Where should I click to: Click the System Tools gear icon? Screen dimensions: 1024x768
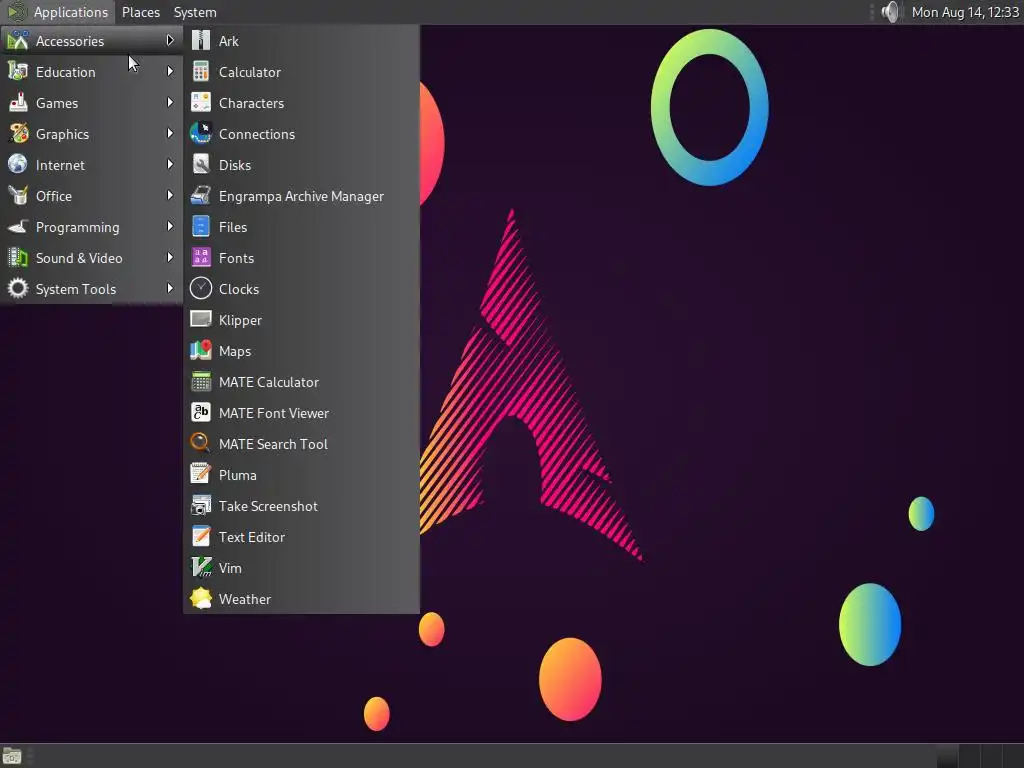[18, 289]
